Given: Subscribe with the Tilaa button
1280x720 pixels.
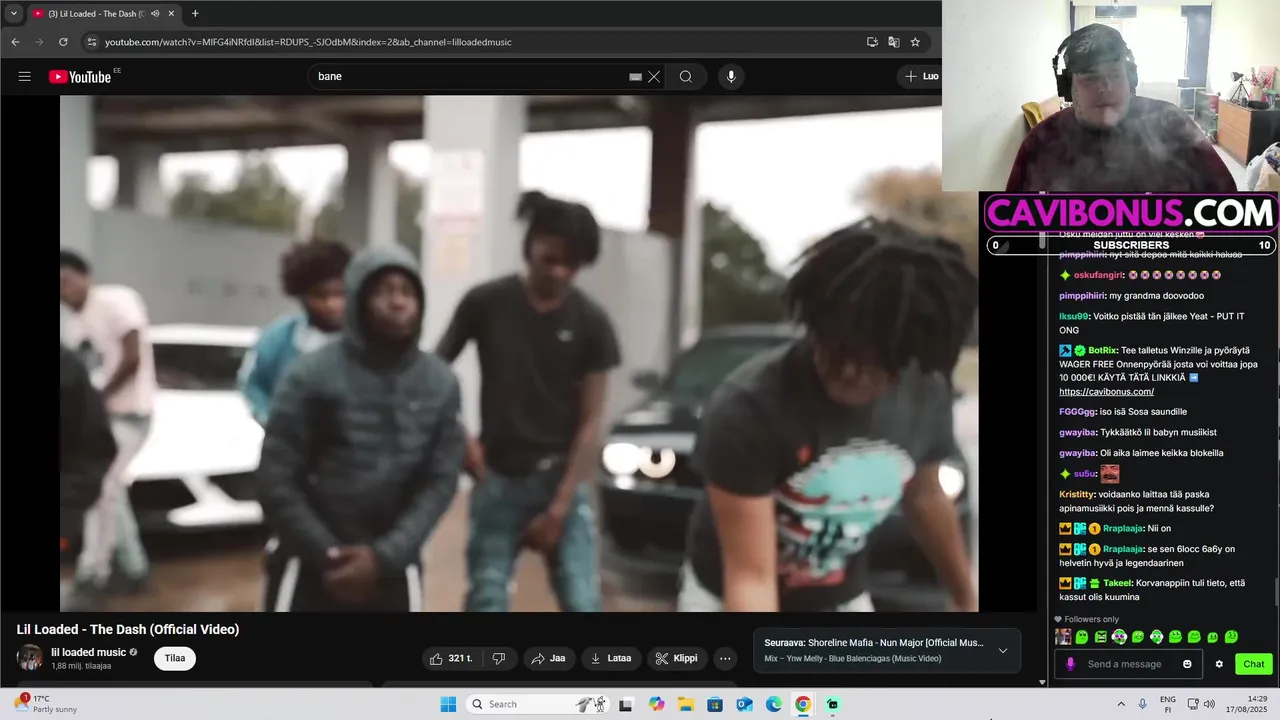Looking at the screenshot, I should click(x=175, y=658).
